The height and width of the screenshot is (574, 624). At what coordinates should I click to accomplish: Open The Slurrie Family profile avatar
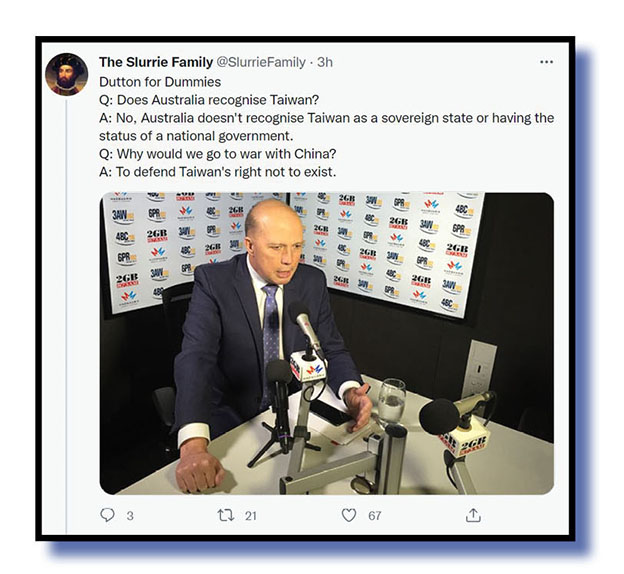click(x=66, y=74)
